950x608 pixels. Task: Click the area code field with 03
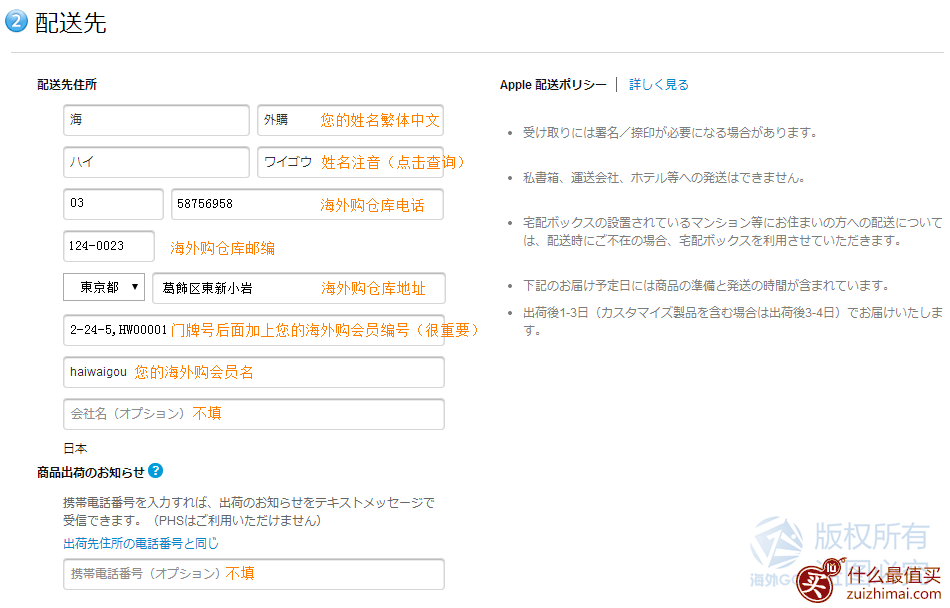[x=113, y=204]
